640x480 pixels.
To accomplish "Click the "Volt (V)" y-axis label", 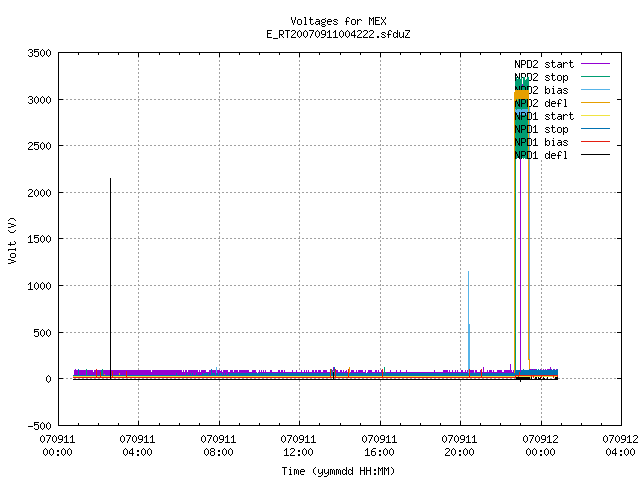I will pos(13,240).
